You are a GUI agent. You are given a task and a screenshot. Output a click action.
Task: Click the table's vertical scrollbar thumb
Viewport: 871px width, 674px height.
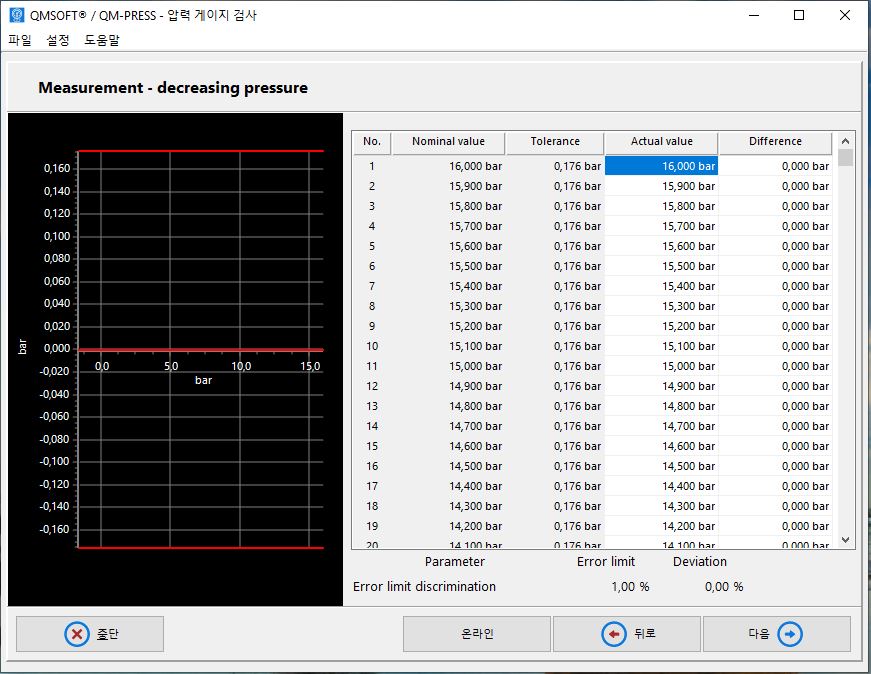point(845,158)
